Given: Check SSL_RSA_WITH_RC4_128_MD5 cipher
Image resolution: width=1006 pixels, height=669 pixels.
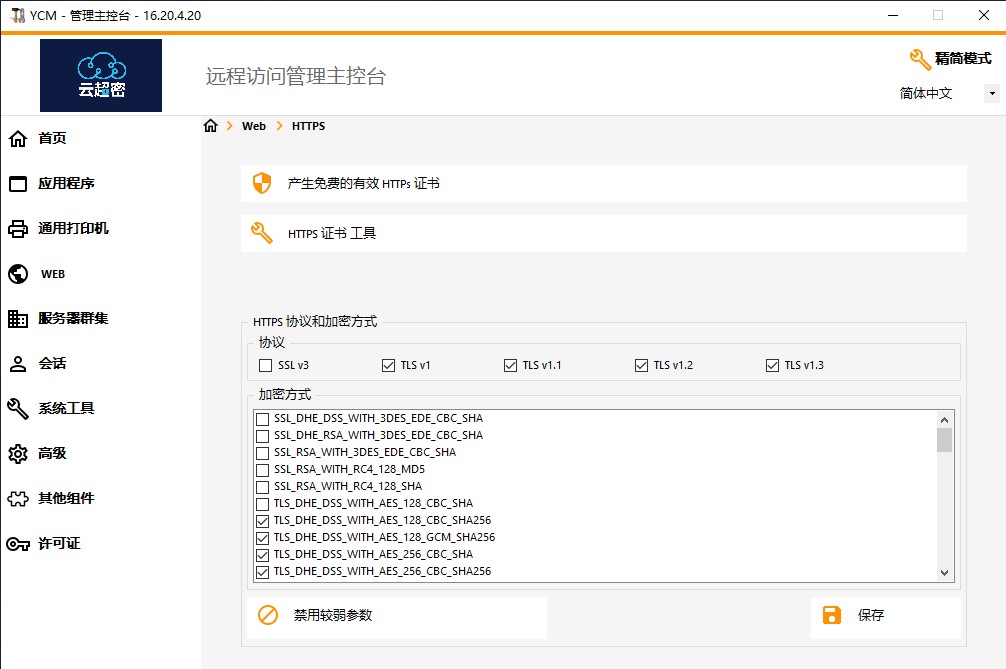Looking at the screenshot, I should (x=262, y=470).
